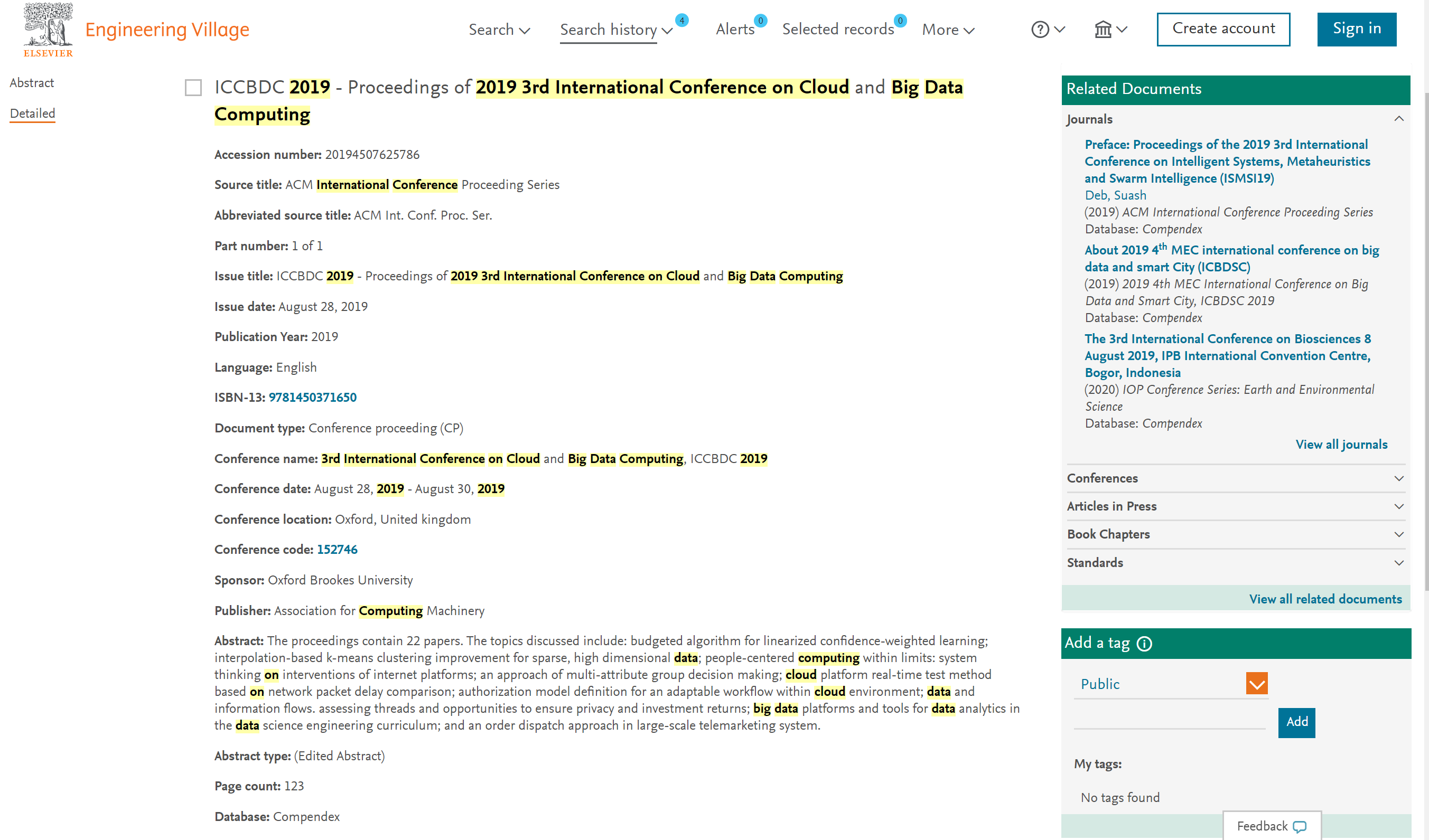
Task: Click the Language English value
Action: (296, 367)
